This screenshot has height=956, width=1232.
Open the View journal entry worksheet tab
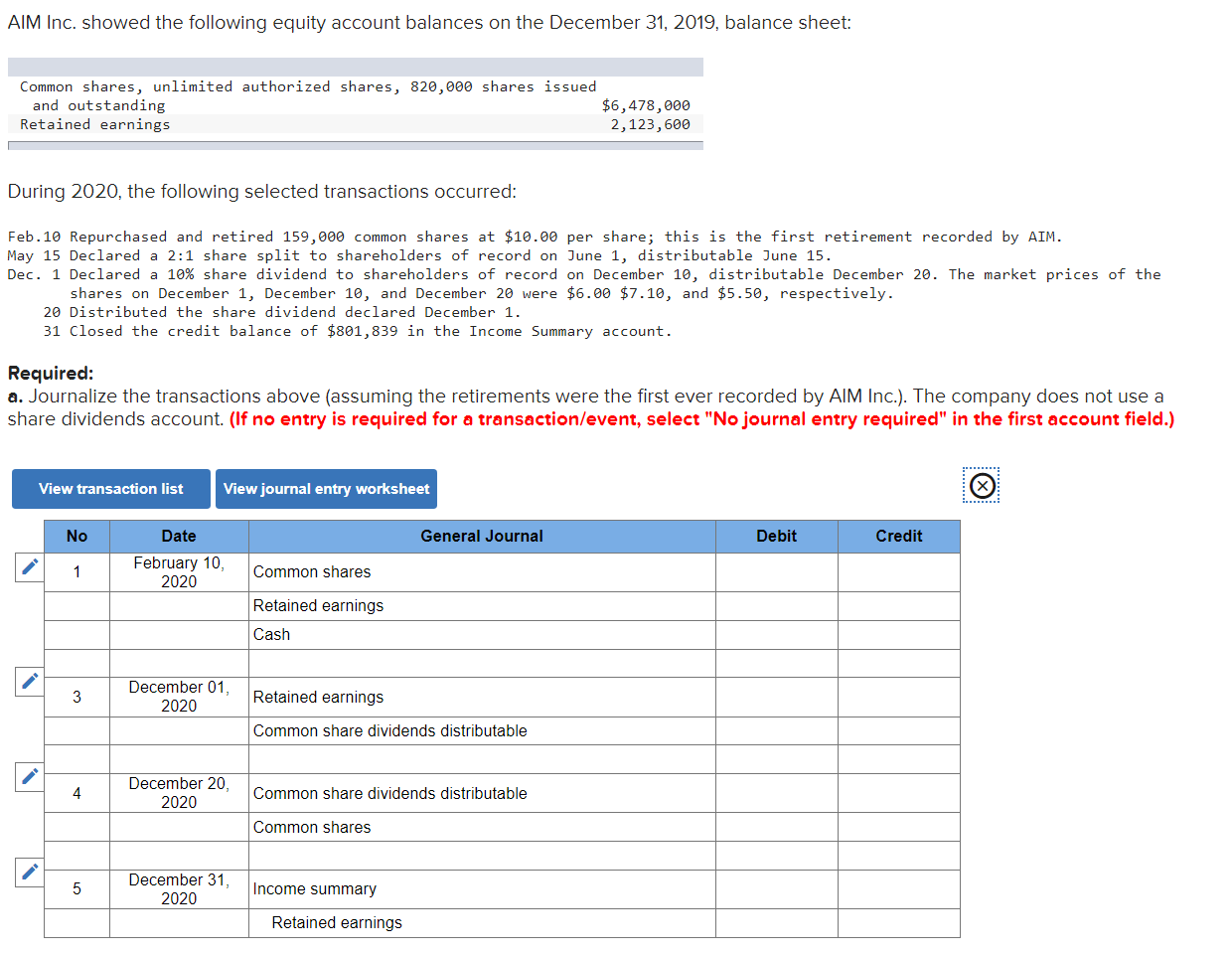click(326, 489)
